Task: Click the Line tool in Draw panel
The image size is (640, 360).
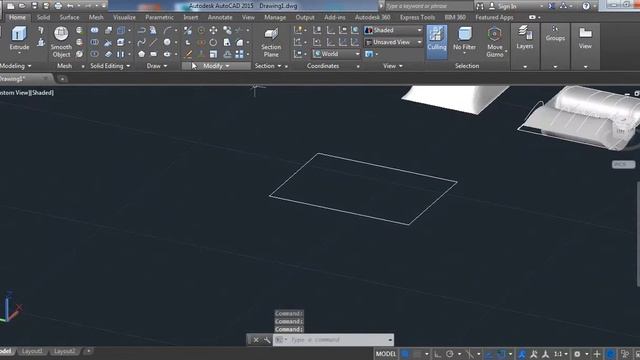Action: click(x=153, y=42)
